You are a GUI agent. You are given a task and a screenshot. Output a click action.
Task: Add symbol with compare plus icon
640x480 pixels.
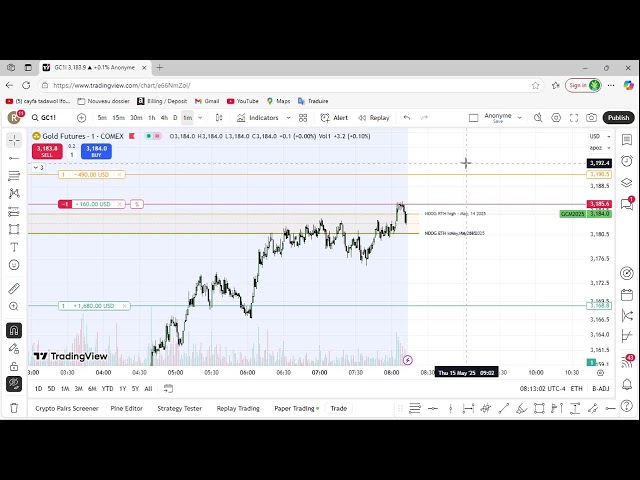point(82,118)
